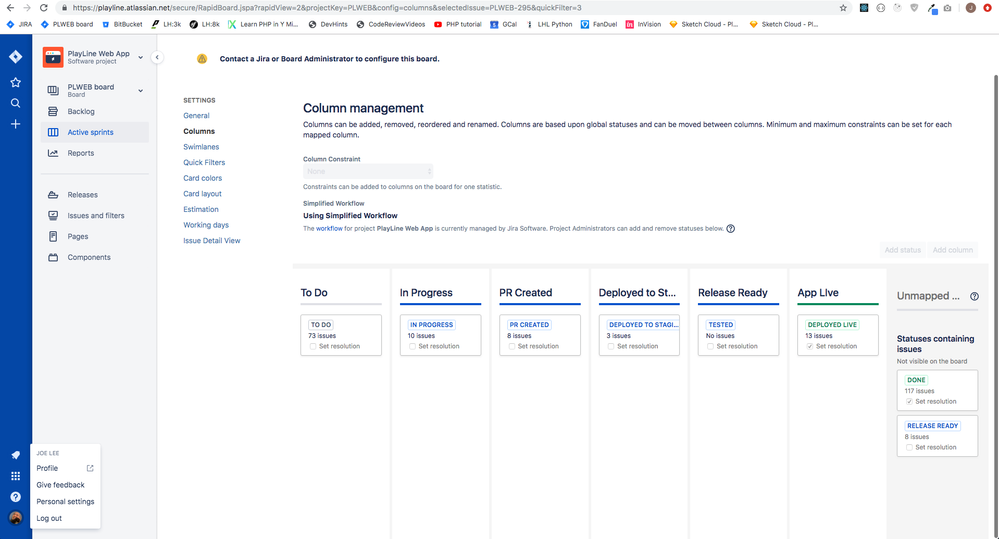This screenshot has height=539, width=999.
Task: Click the PlayLine Web App project icon
Action: [x=53, y=57]
